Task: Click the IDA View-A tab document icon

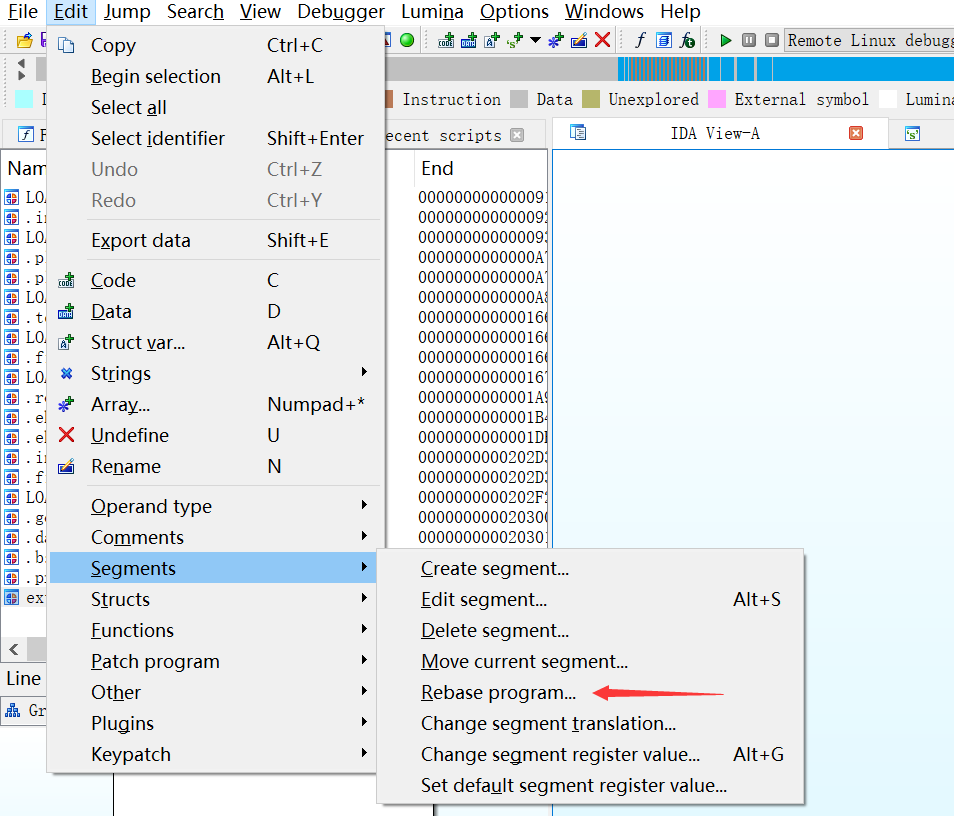Action: pos(578,132)
